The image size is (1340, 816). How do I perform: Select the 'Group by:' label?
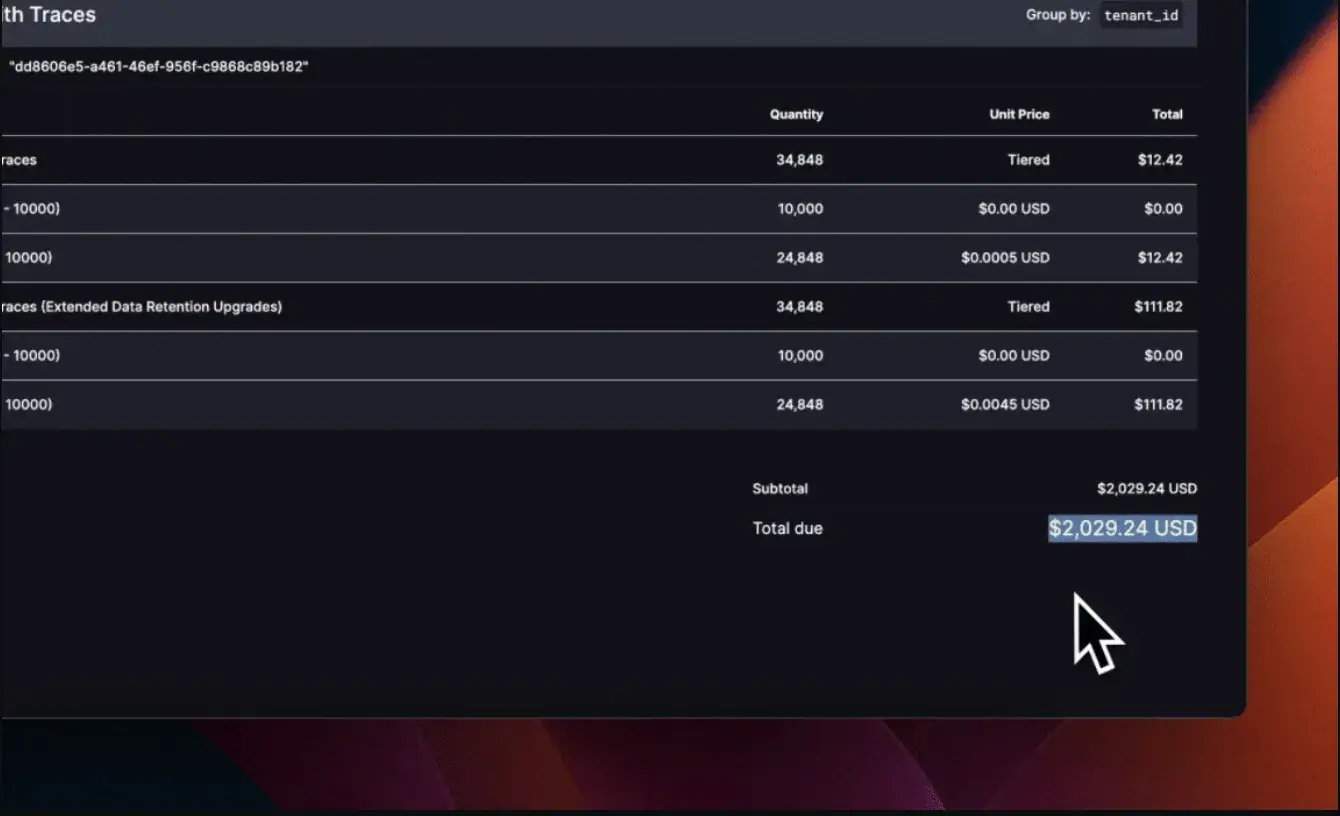[x=1058, y=15]
